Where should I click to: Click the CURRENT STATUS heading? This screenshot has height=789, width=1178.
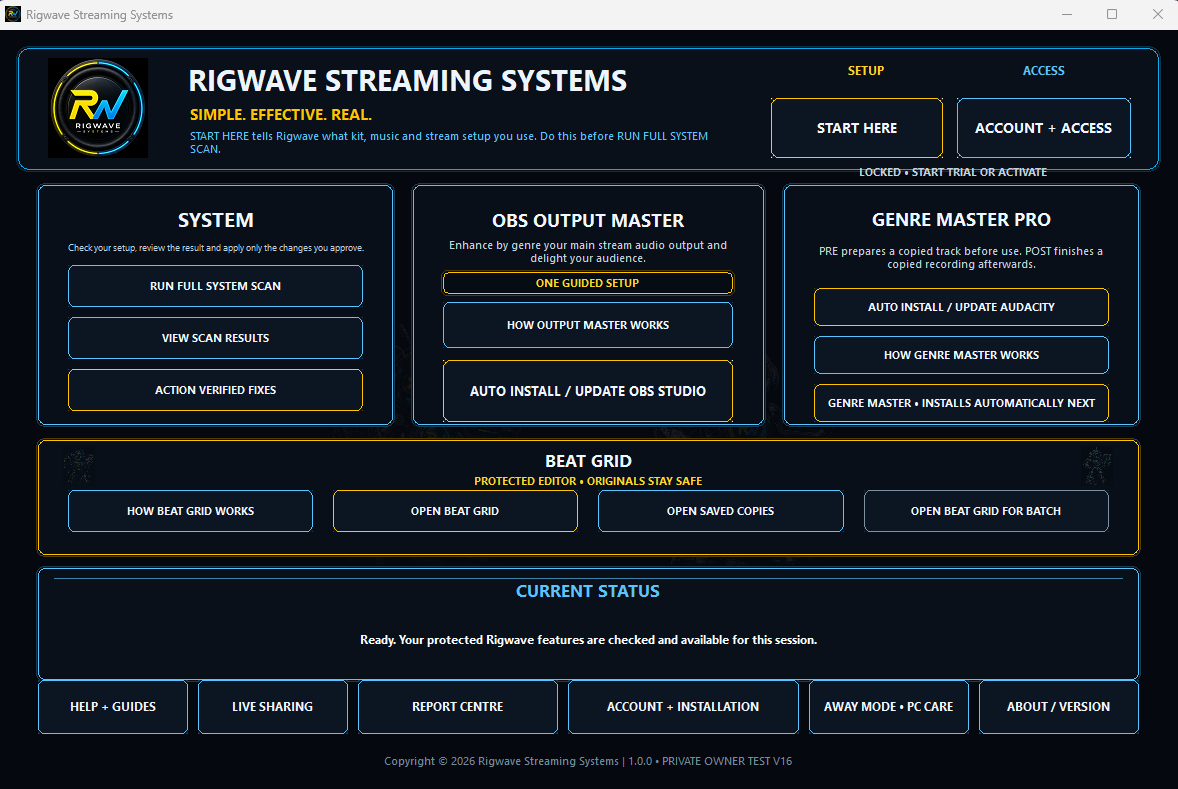click(x=587, y=591)
